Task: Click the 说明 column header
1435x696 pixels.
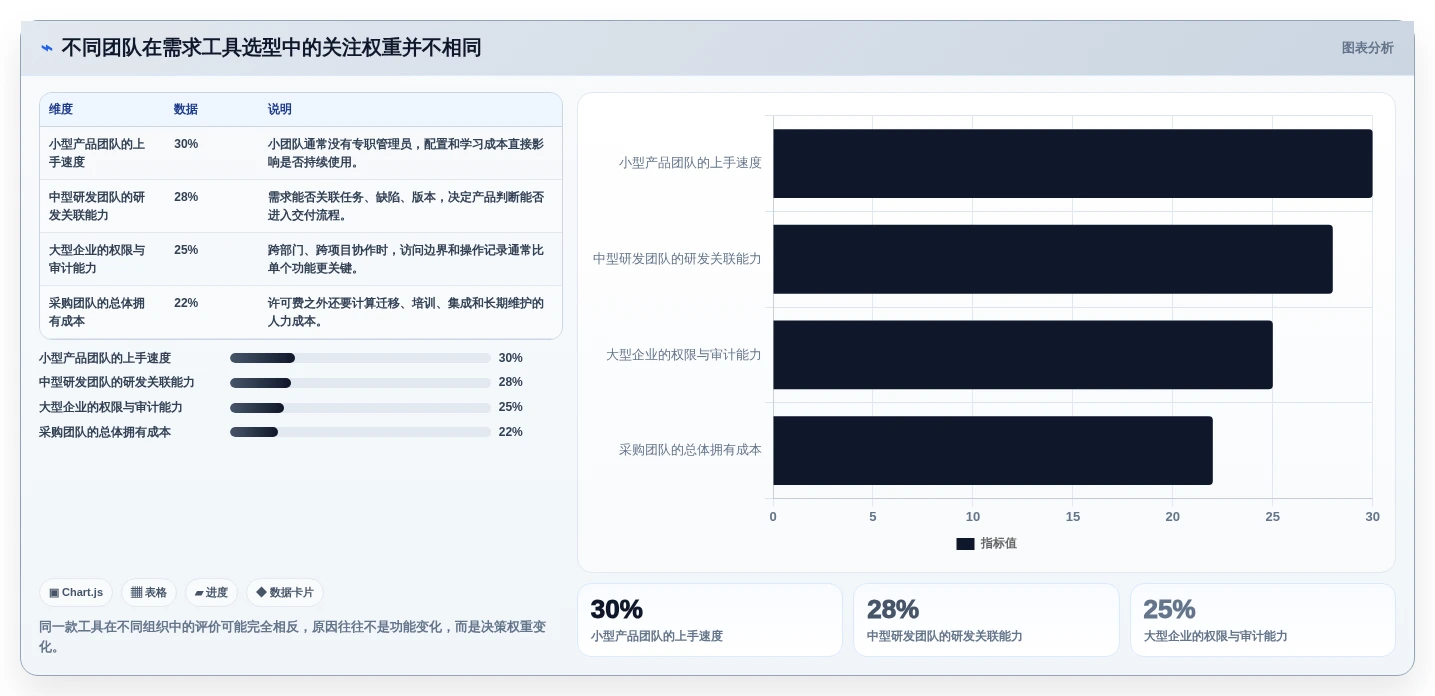Action: click(x=280, y=110)
